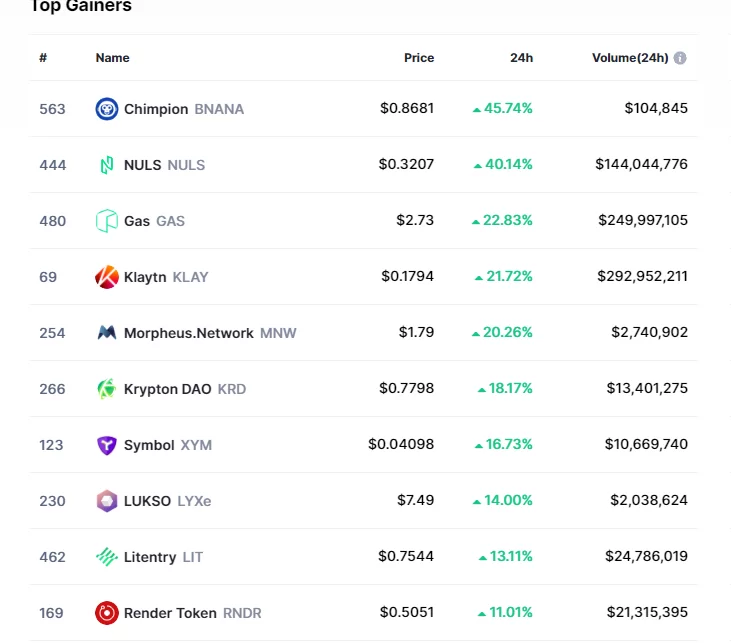Click the Krypton DAO logo icon

pyautogui.click(x=107, y=389)
